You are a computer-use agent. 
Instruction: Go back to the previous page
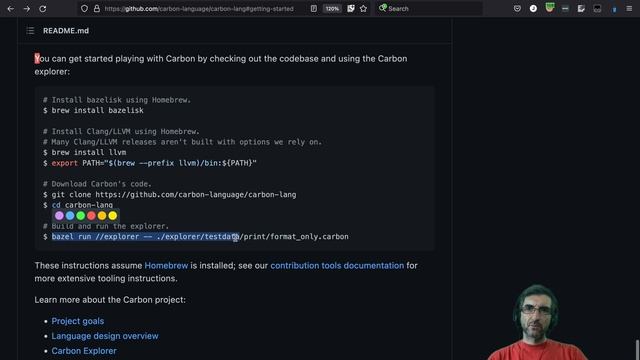[x=11, y=9]
